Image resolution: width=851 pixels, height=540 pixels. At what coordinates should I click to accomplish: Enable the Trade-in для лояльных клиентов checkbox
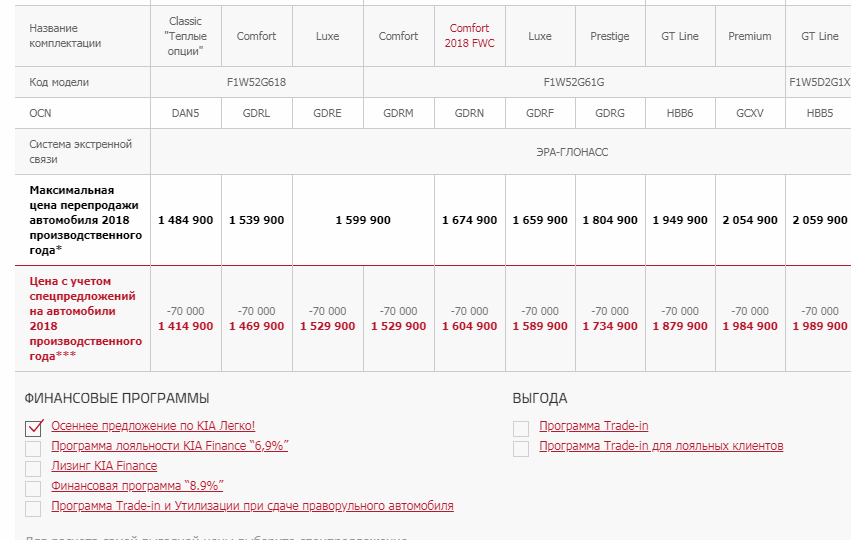521,448
